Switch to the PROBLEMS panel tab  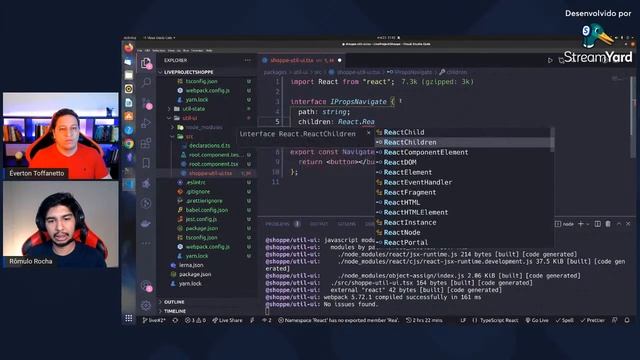tap(277, 224)
